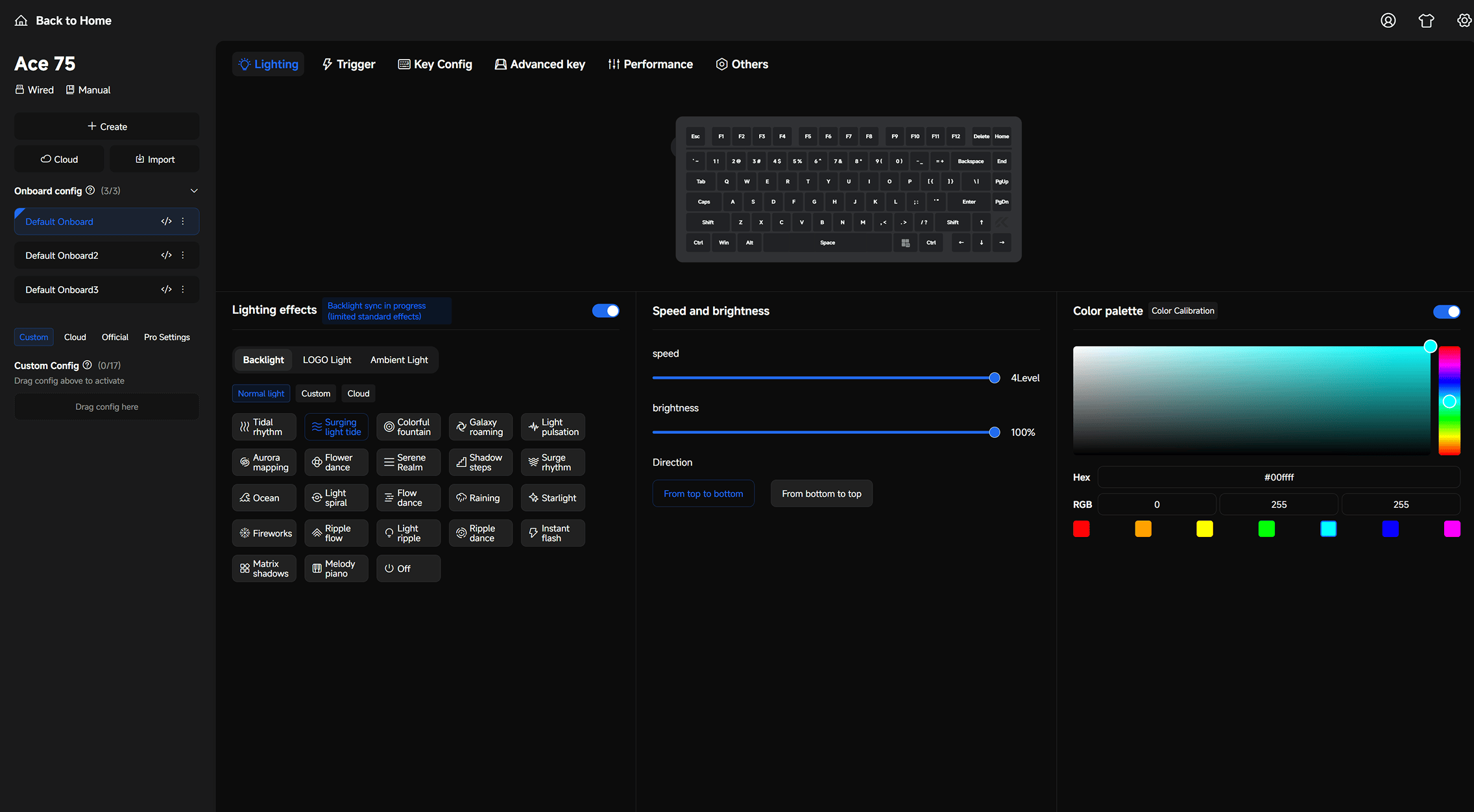Select the Light pulsation effect

[x=553, y=427]
